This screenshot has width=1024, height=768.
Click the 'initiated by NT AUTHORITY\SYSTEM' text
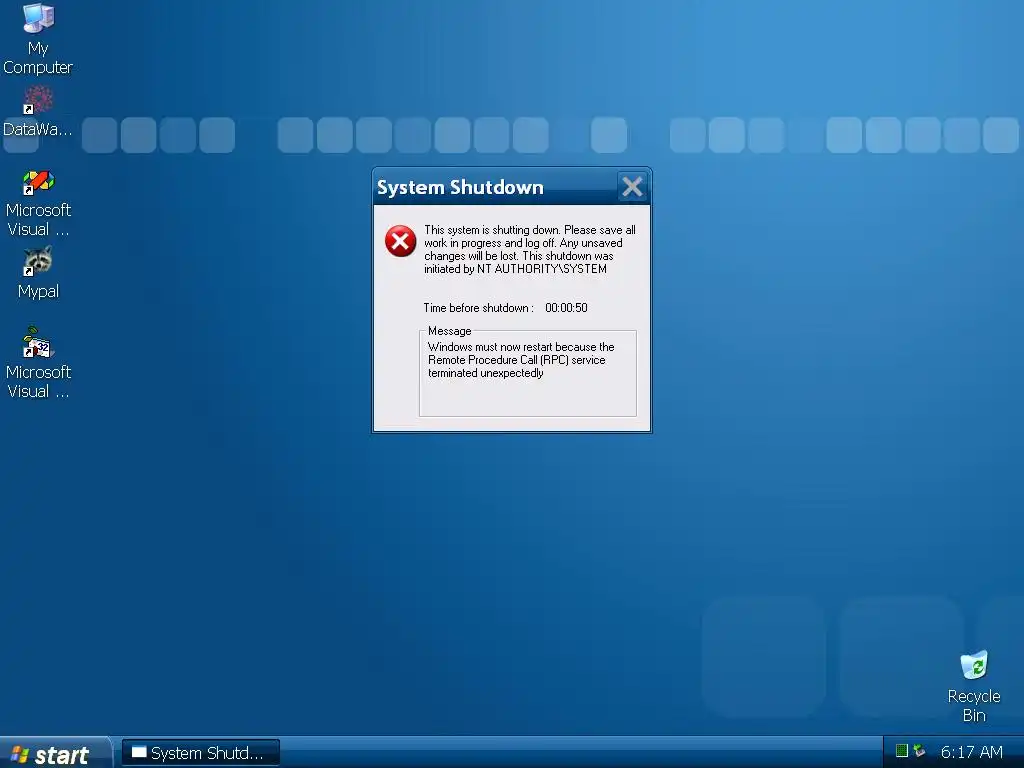coord(515,268)
